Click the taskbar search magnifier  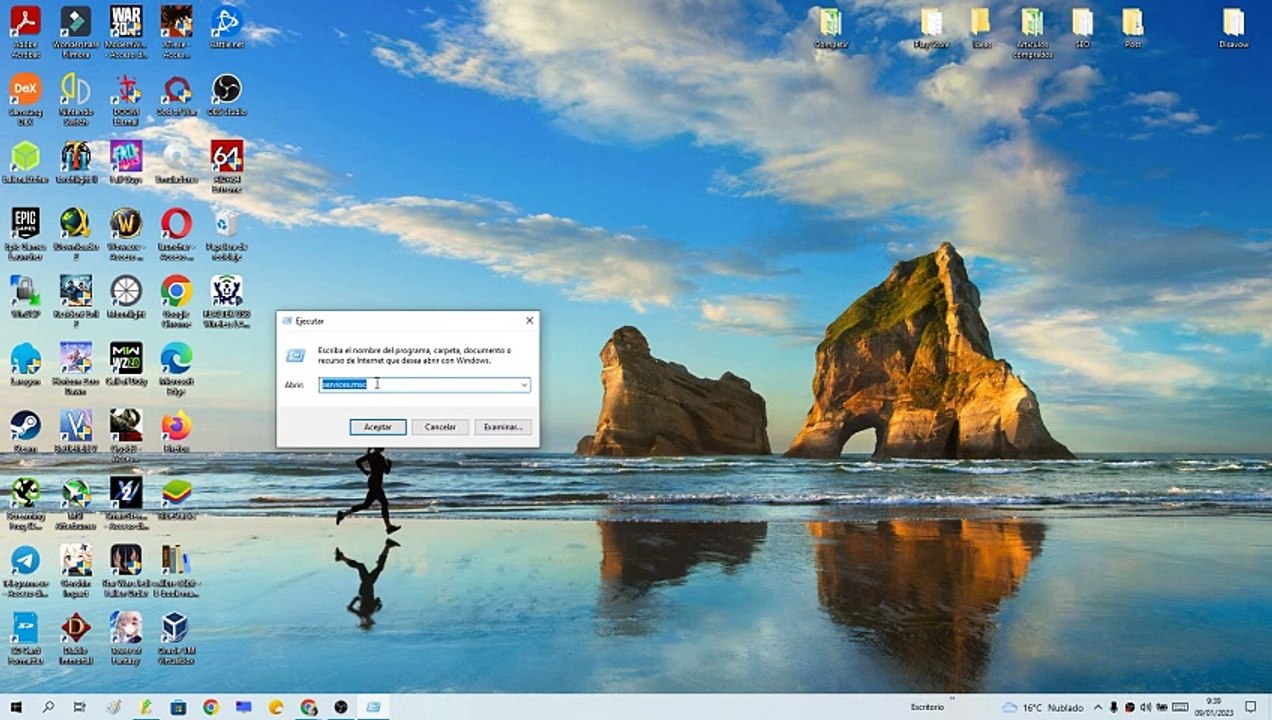click(x=48, y=707)
